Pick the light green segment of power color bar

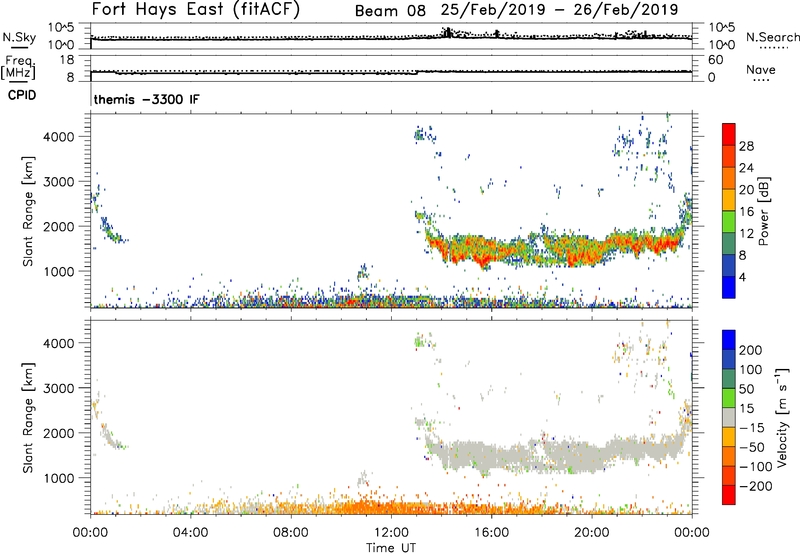(x=729, y=222)
